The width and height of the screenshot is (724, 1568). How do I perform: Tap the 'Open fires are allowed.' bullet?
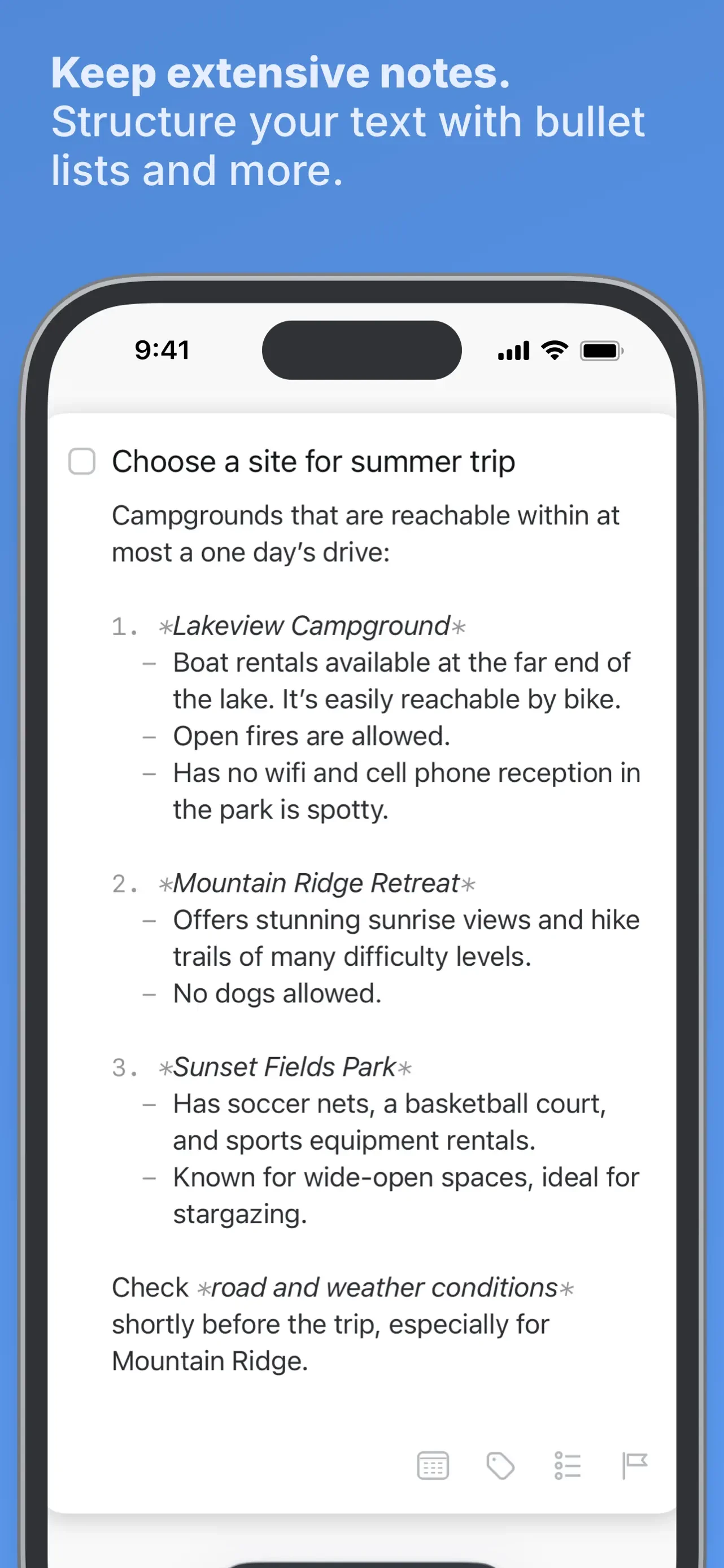tap(312, 737)
